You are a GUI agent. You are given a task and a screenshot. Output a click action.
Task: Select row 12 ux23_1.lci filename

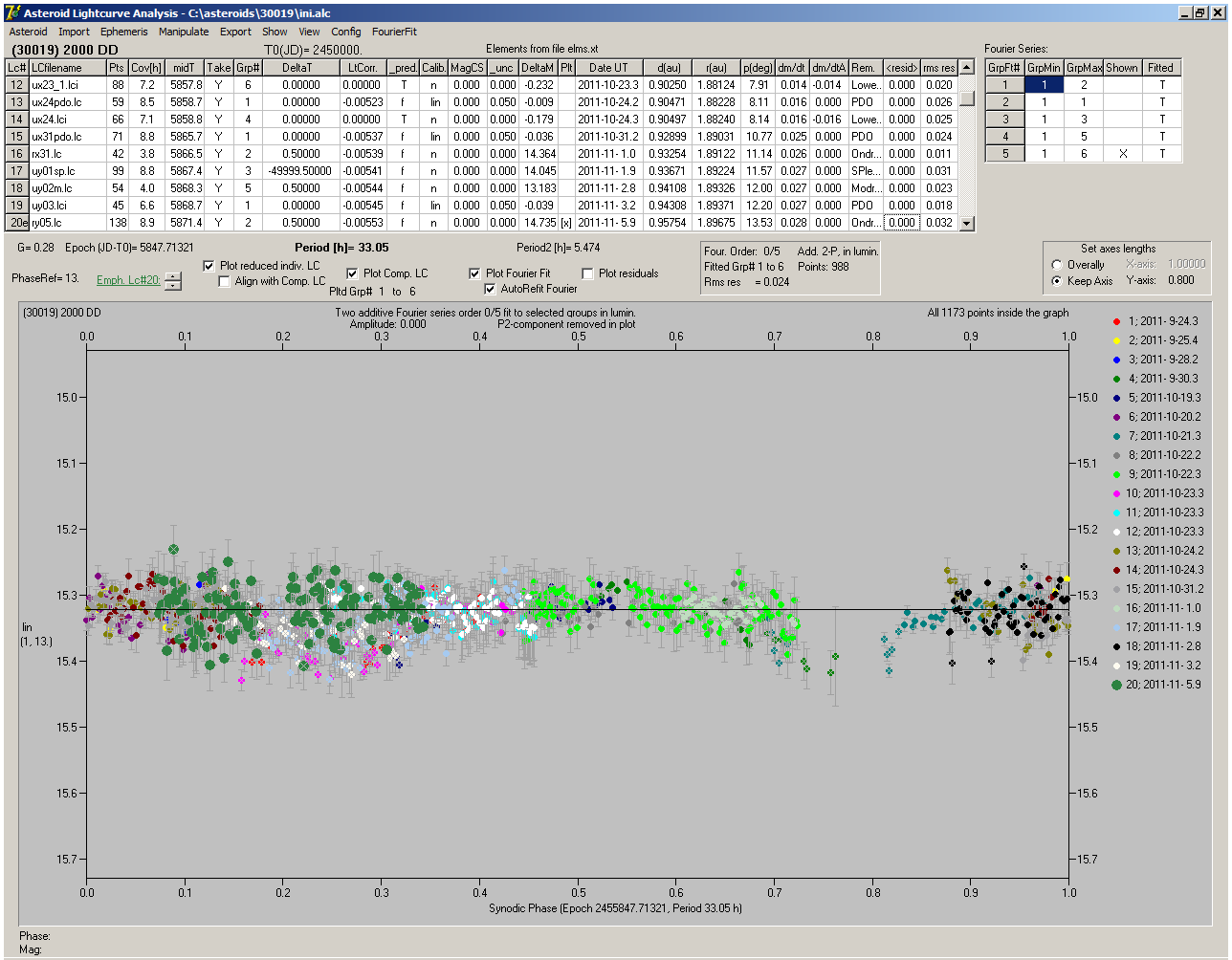[67, 85]
